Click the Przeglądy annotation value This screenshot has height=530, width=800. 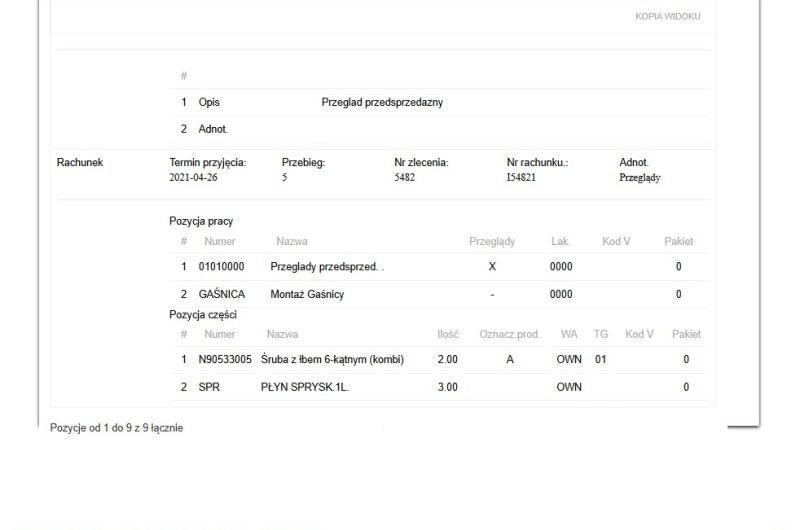pyautogui.click(x=640, y=178)
